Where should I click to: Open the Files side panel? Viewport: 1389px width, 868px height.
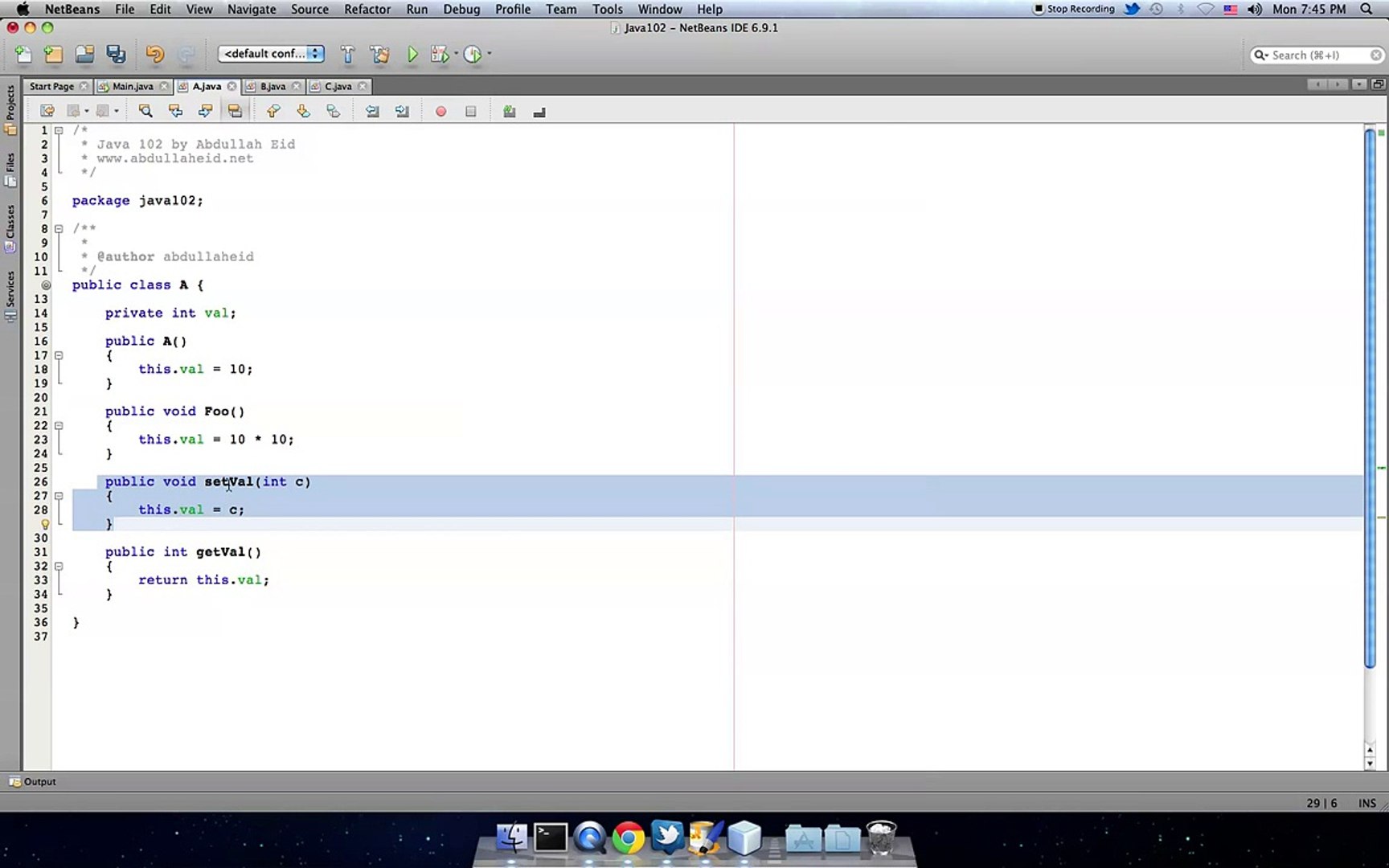[x=10, y=169]
